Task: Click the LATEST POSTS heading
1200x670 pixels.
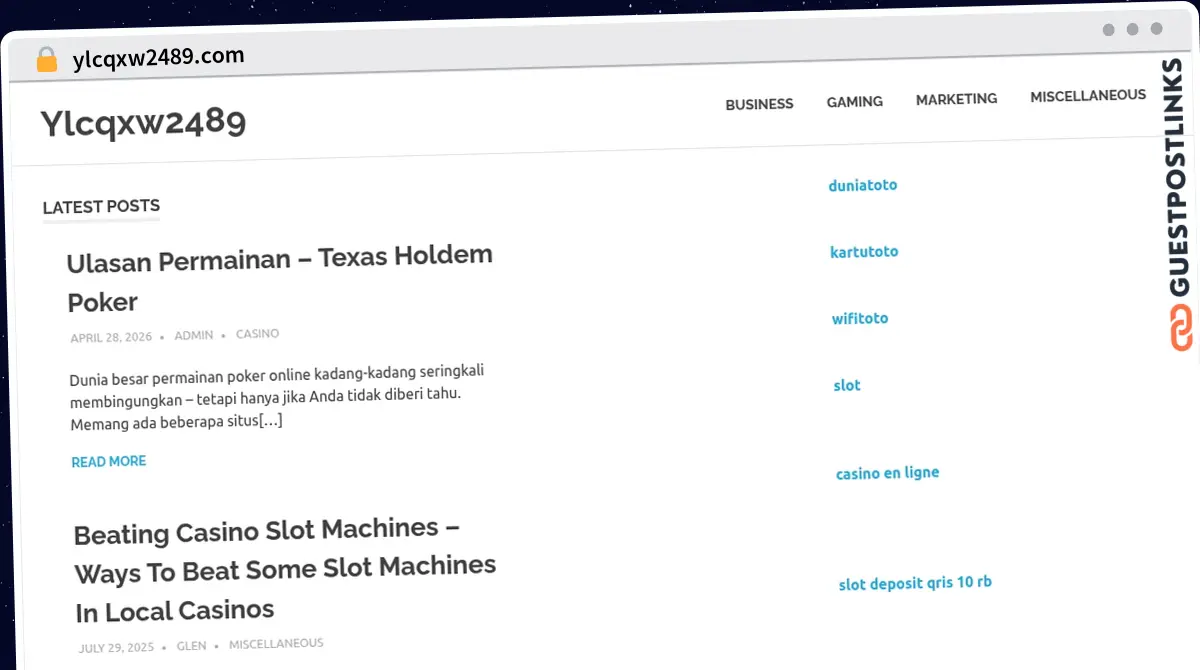Action: (101, 207)
